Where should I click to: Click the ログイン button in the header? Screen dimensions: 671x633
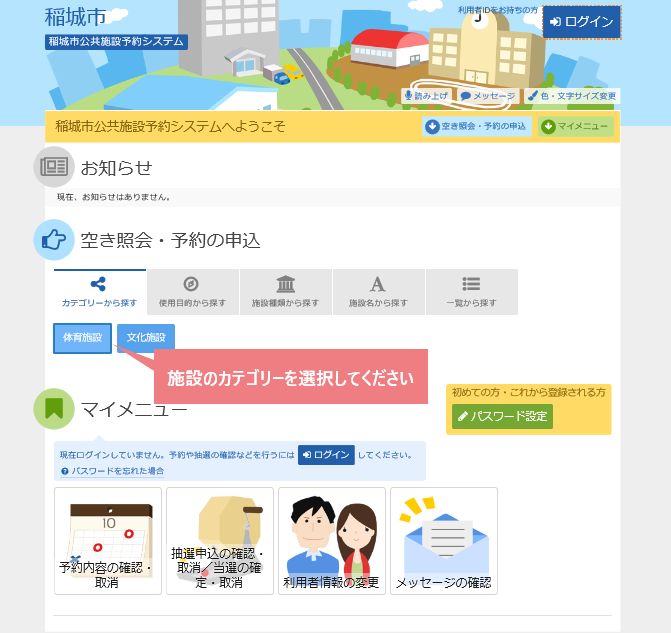point(582,22)
